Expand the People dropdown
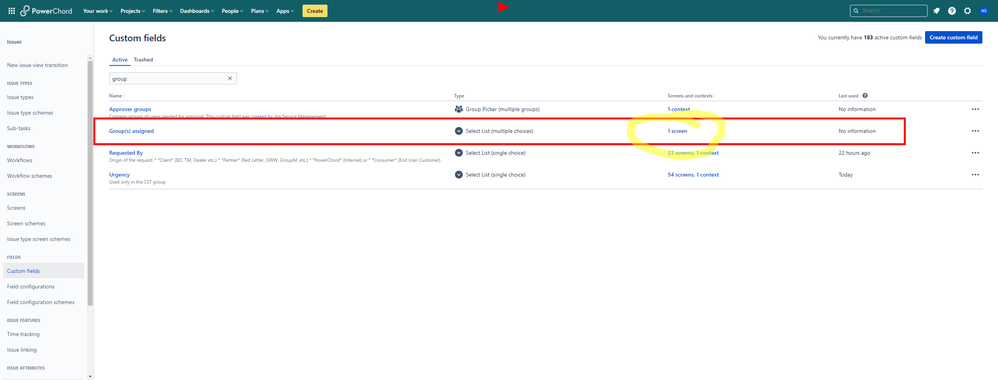The image size is (998, 380). coord(232,11)
